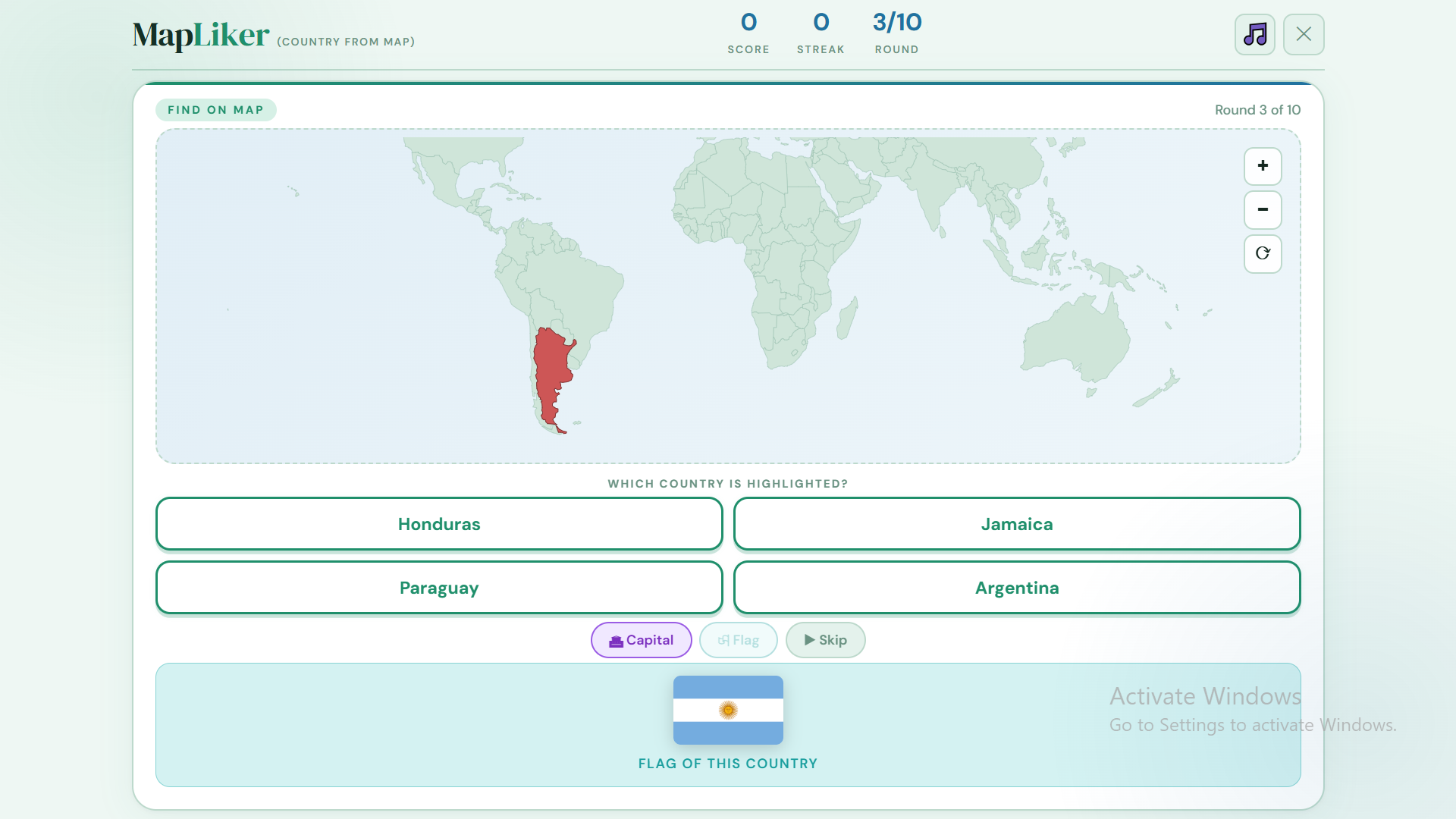Choose the Paraguay answer
Image resolution: width=1456 pixels, height=819 pixels.
439,588
